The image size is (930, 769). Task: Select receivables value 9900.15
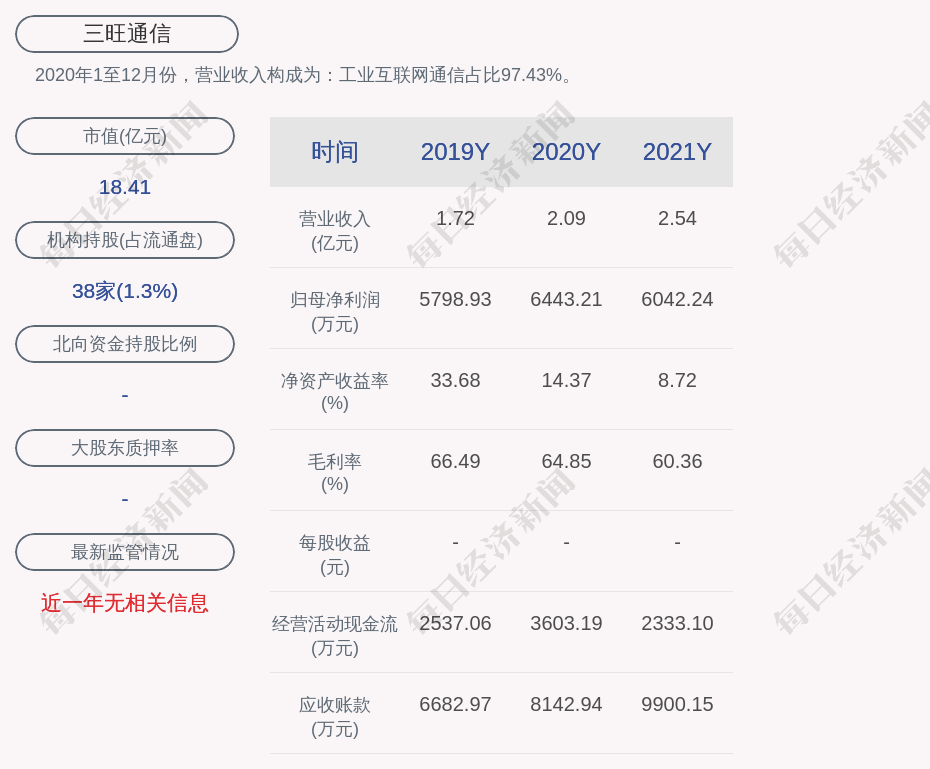[x=677, y=704]
